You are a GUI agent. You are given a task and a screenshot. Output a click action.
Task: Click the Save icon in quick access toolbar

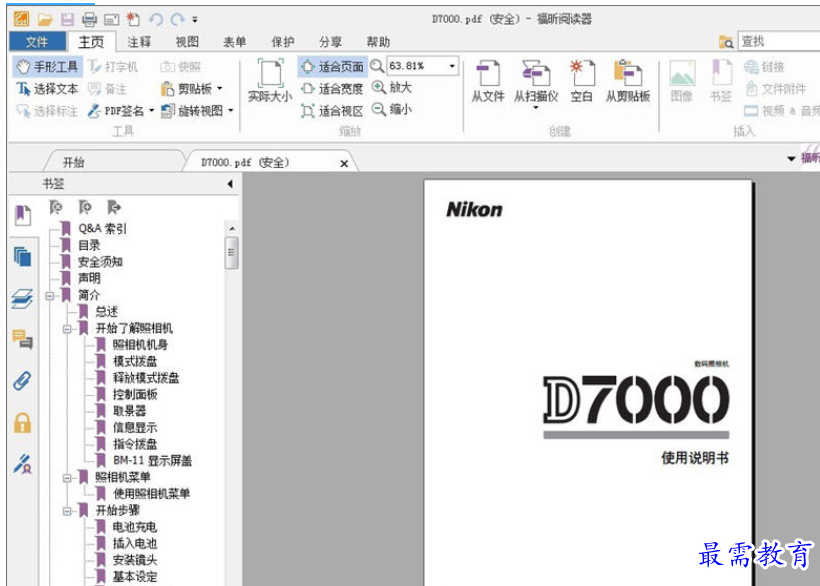coord(67,20)
